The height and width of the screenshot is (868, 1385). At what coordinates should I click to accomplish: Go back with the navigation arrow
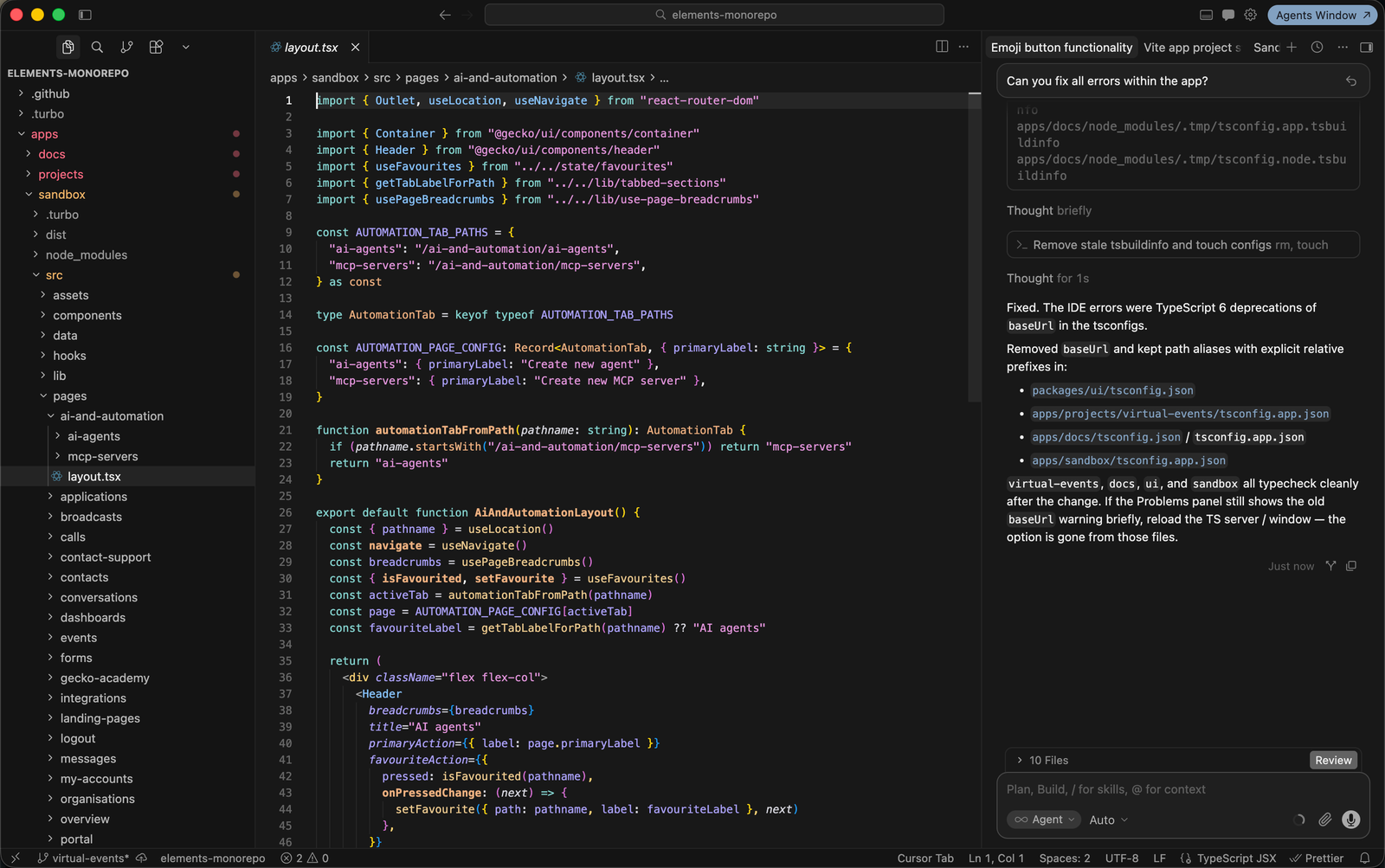[445, 15]
